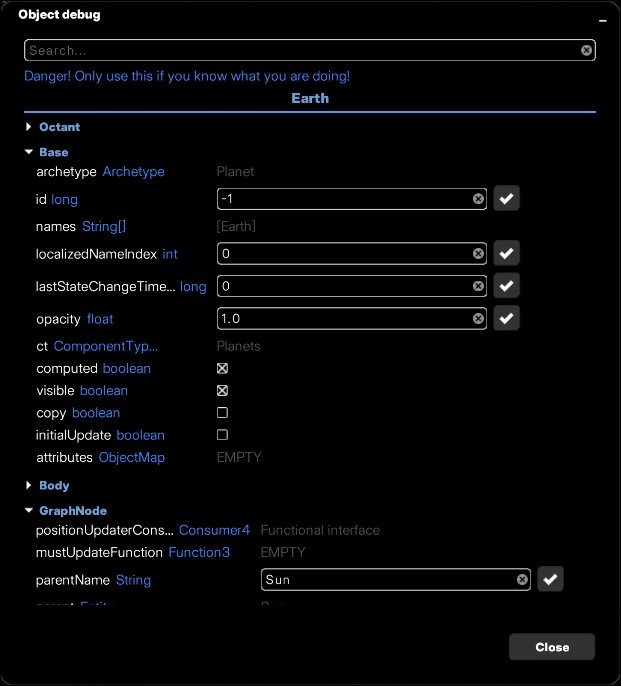Clear the parentName Sun text
621x686 pixels.
pos(522,579)
